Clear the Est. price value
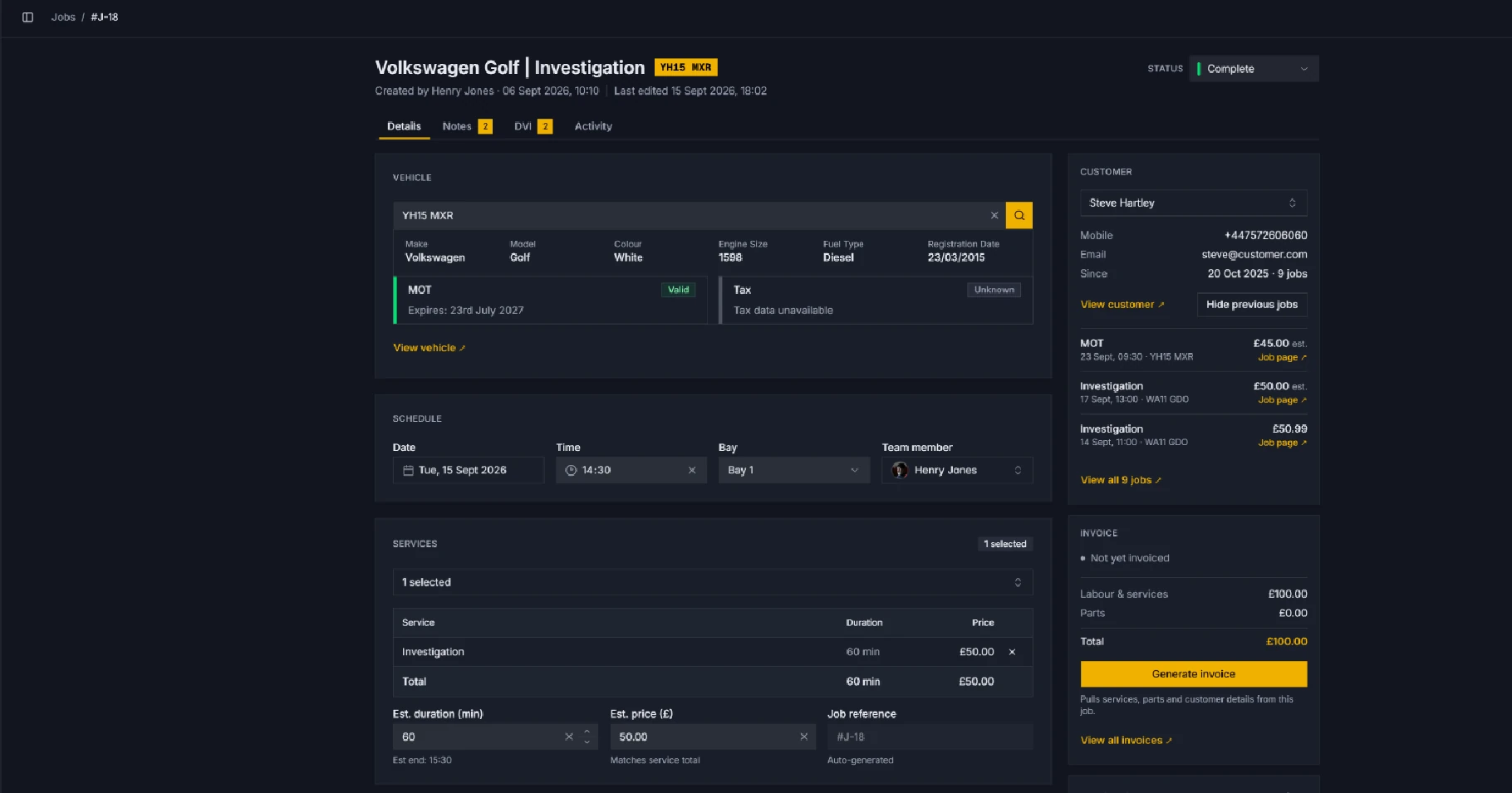Viewport: 1512px width, 793px height. click(x=803, y=737)
